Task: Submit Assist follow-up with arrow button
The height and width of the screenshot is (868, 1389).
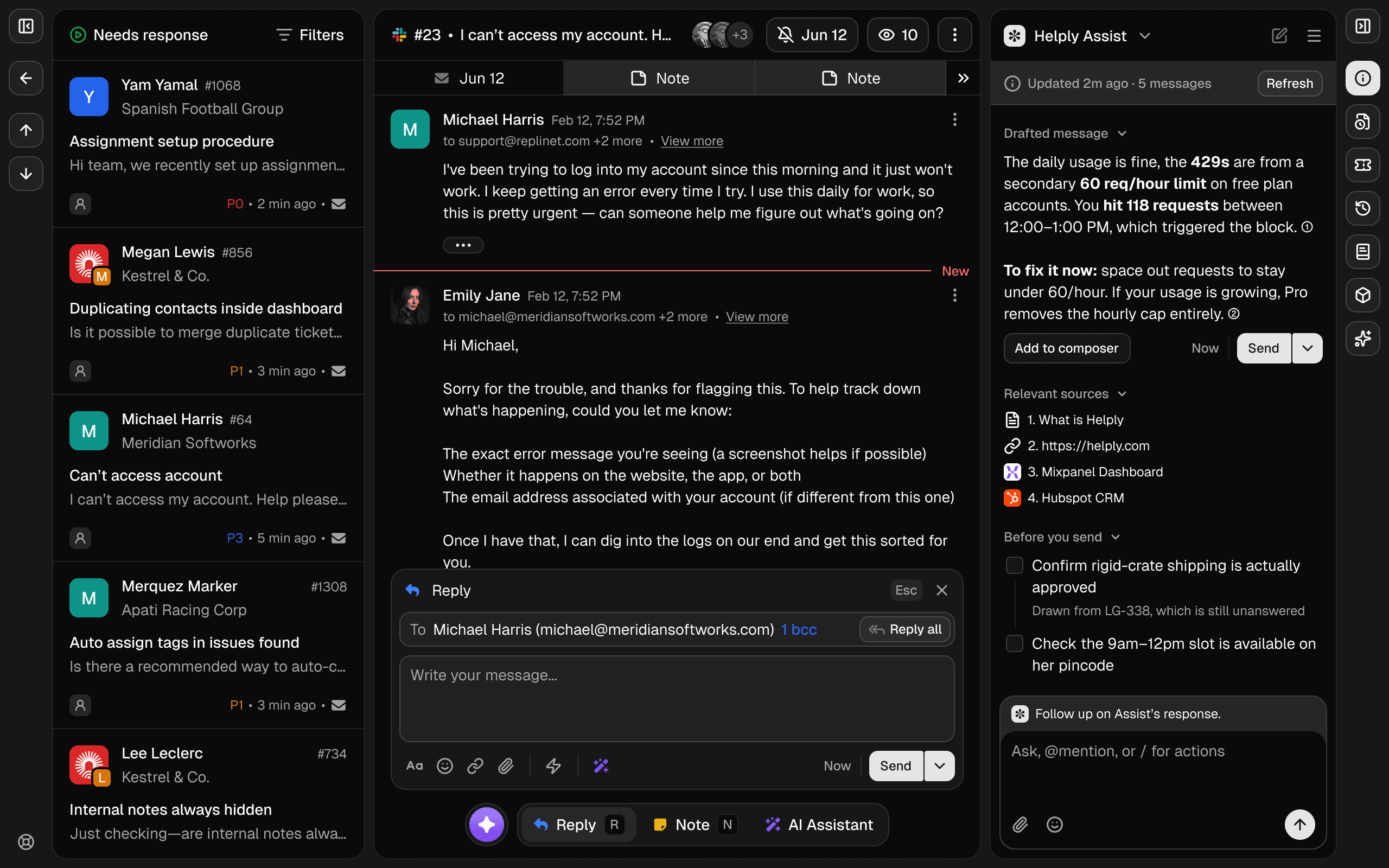Action: (1299, 825)
